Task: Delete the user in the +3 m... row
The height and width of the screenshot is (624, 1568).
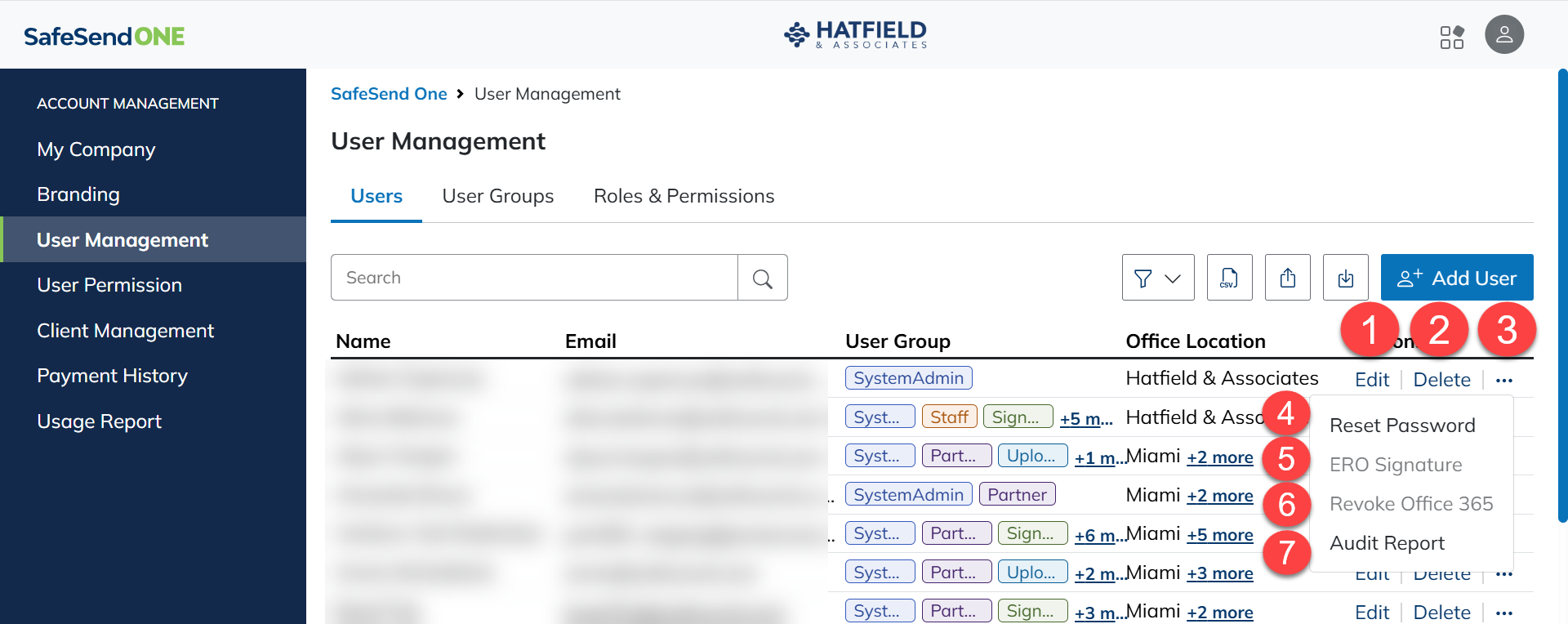Action: (1441, 613)
